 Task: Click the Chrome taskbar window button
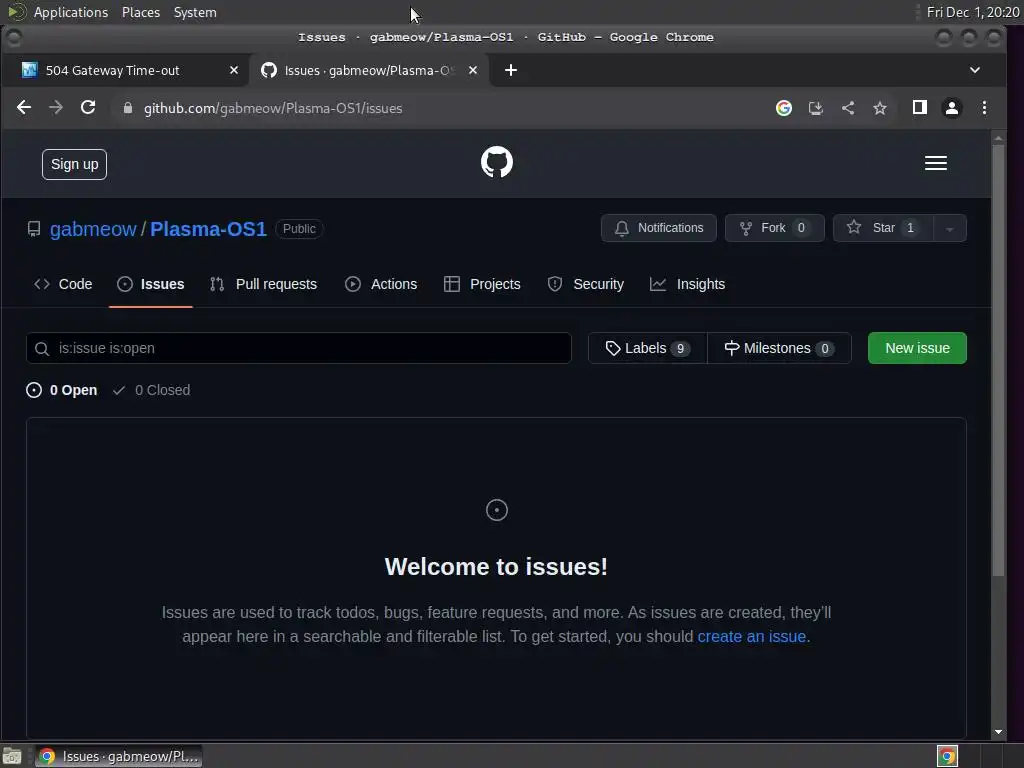pos(118,756)
